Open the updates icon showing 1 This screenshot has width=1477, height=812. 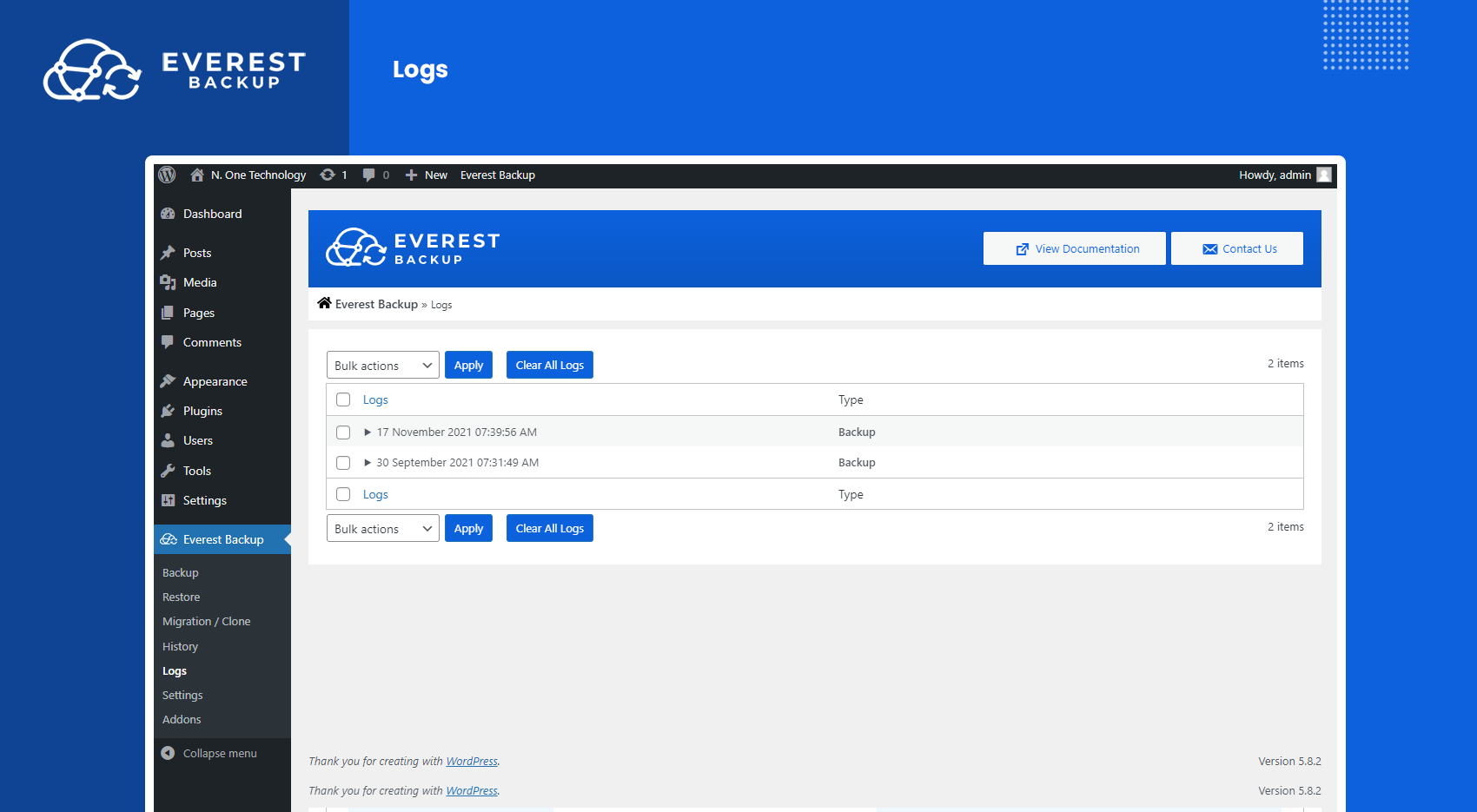(x=328, y=175)
